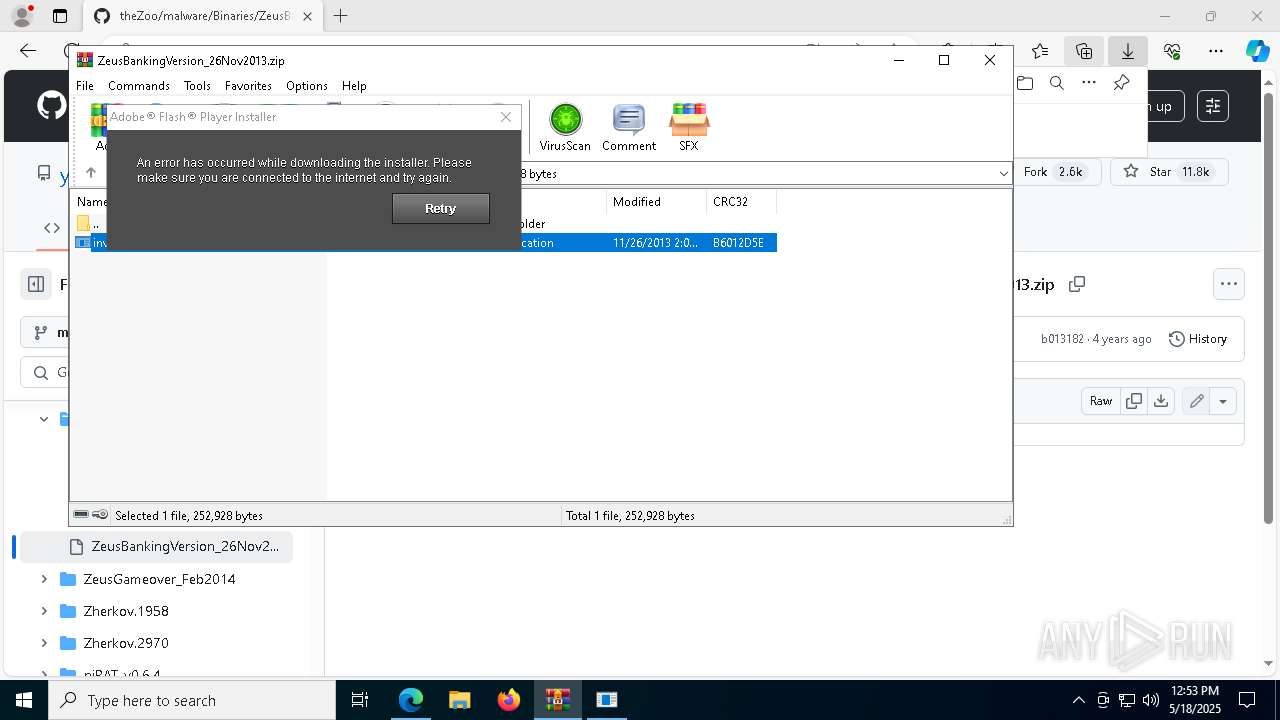
Task: Open downloads folder icon in downloads panel
Action: pyautogui.click(x=1025, y=83)
